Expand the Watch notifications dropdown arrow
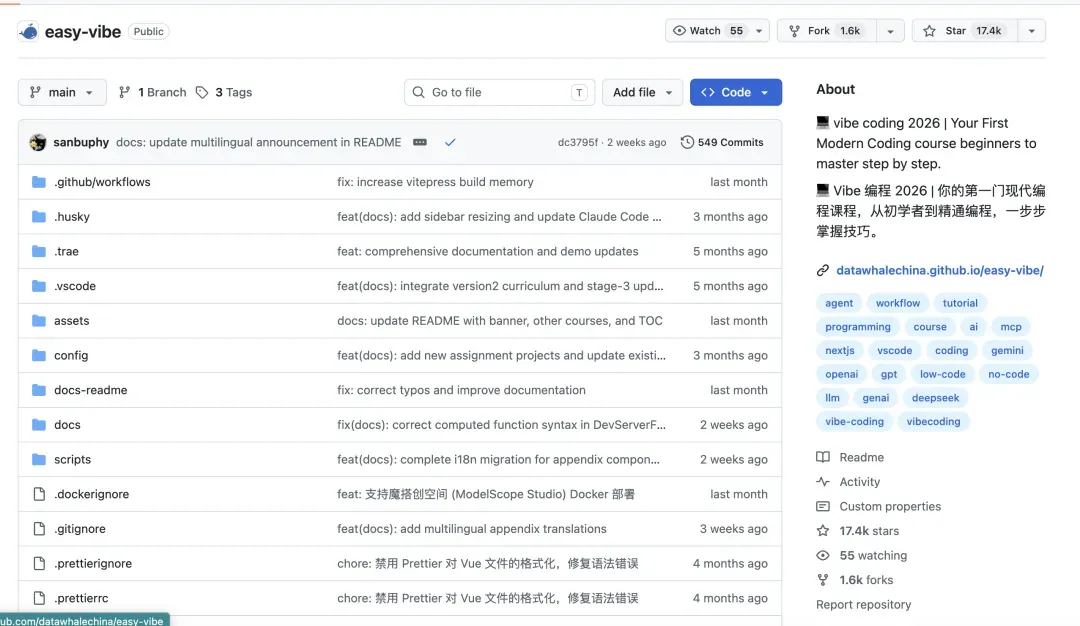The height and width of the screenshot is (626, 1080). tap(759, 31)
